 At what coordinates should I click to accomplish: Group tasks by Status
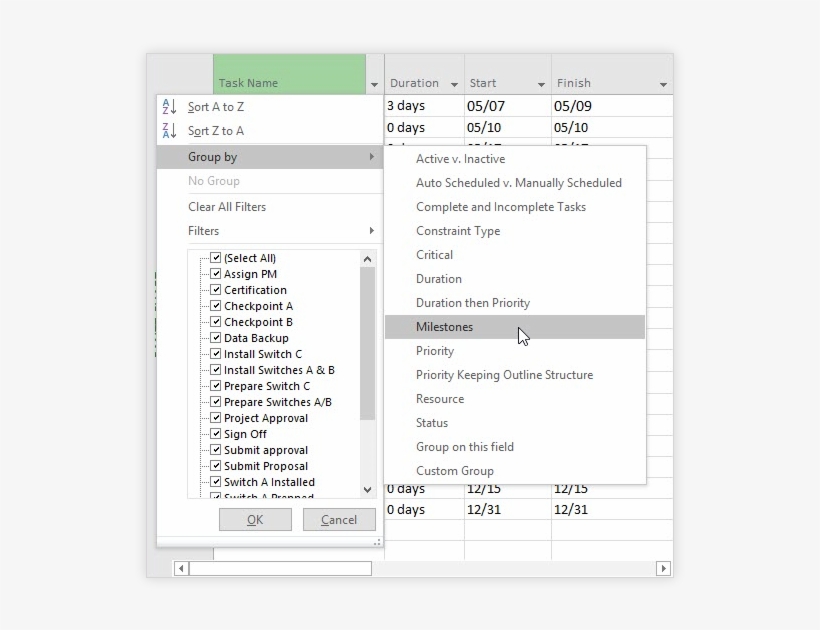tap(515, 422)
